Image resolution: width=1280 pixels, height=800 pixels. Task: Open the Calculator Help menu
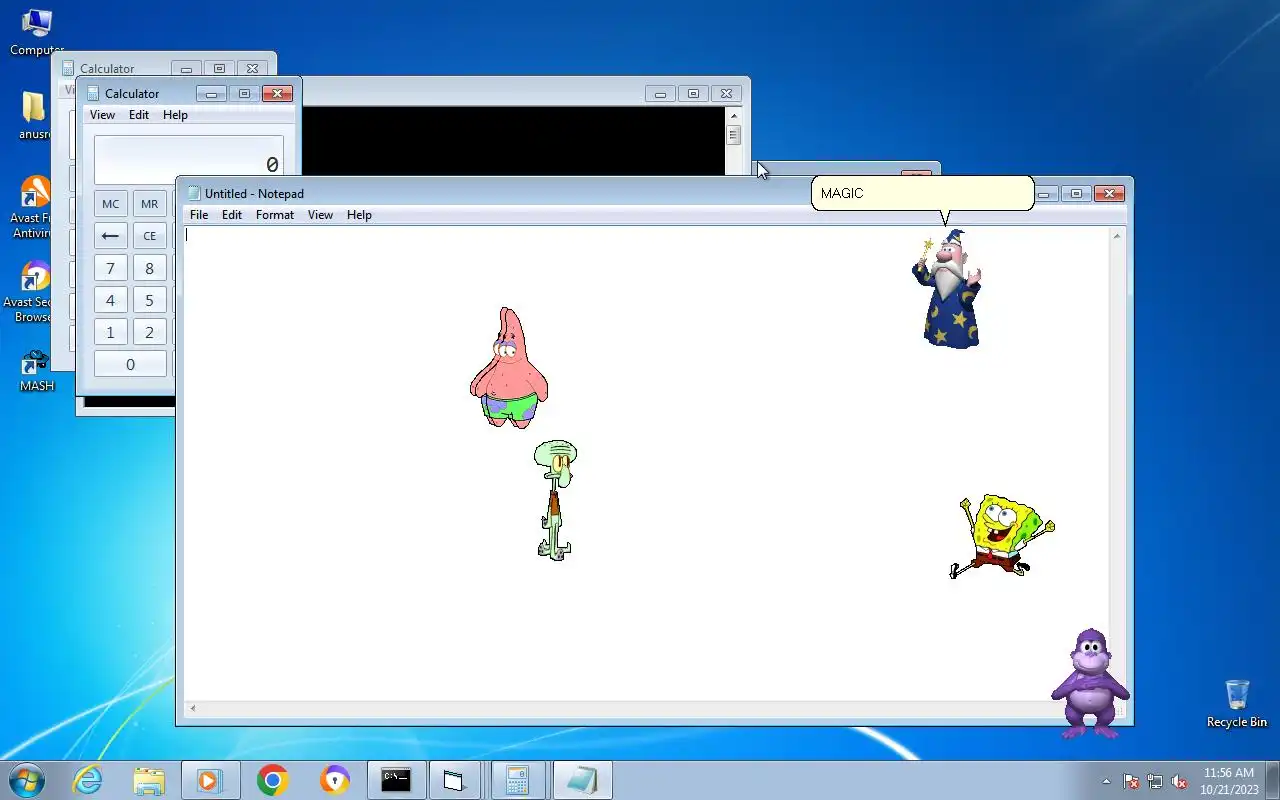[175, 115]
